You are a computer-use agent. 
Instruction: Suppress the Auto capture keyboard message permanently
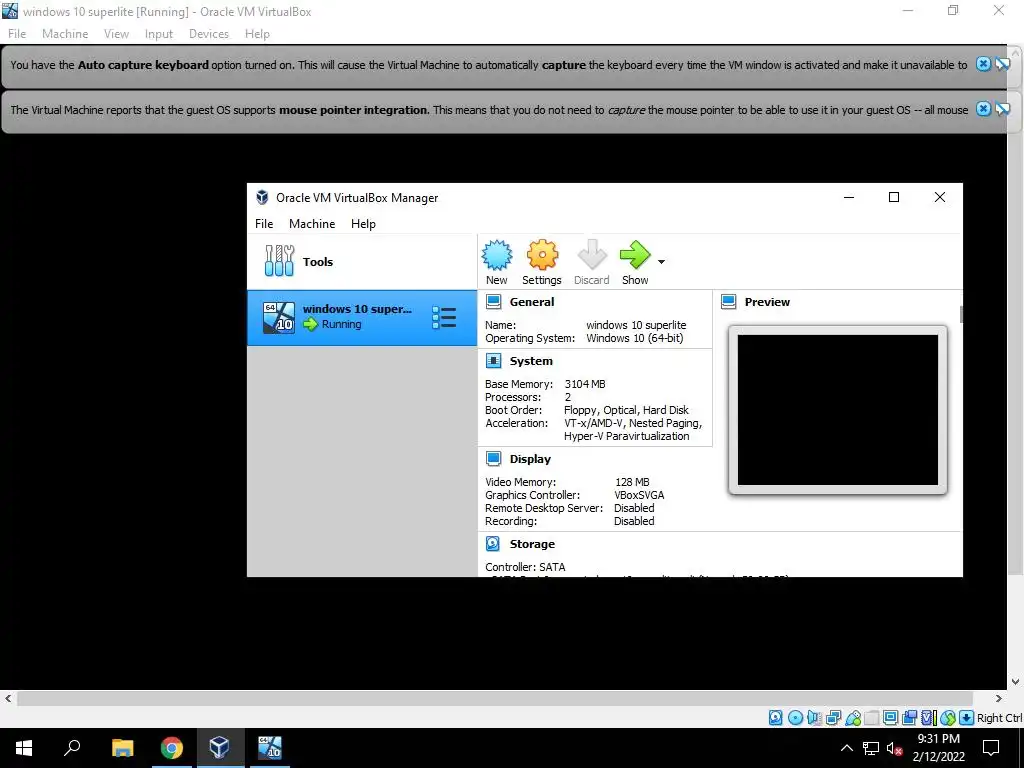(x=1003, y=64)
